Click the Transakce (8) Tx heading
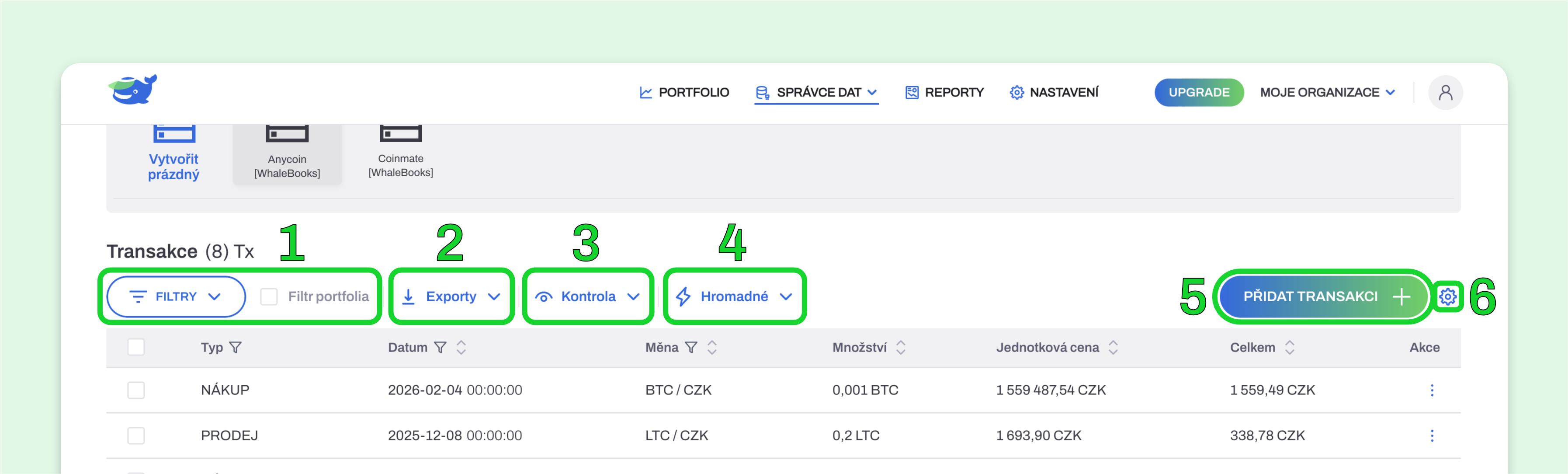Viewport: 1568px width, 474px height. tap(180, 251)
